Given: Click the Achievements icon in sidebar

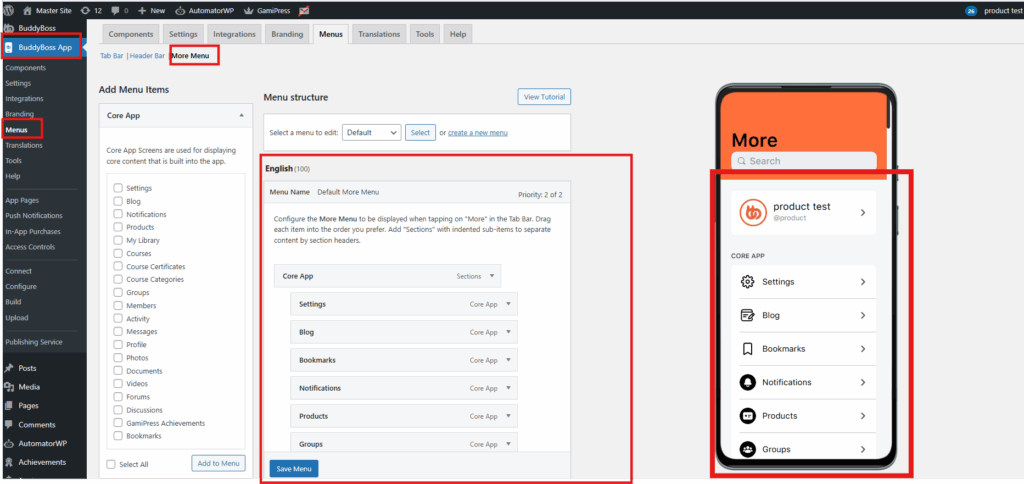Looking at the screenshot, I should coord(9,462).
